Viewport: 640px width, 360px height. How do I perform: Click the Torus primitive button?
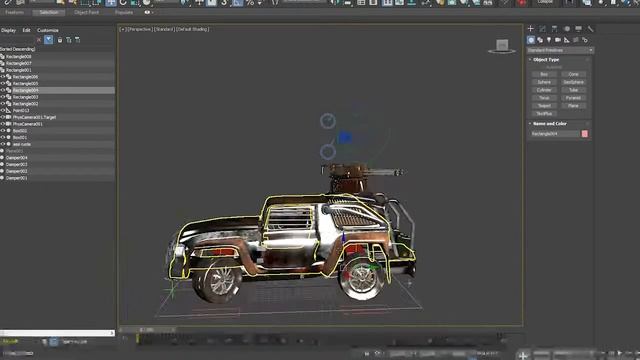click(x=544, y=98)
